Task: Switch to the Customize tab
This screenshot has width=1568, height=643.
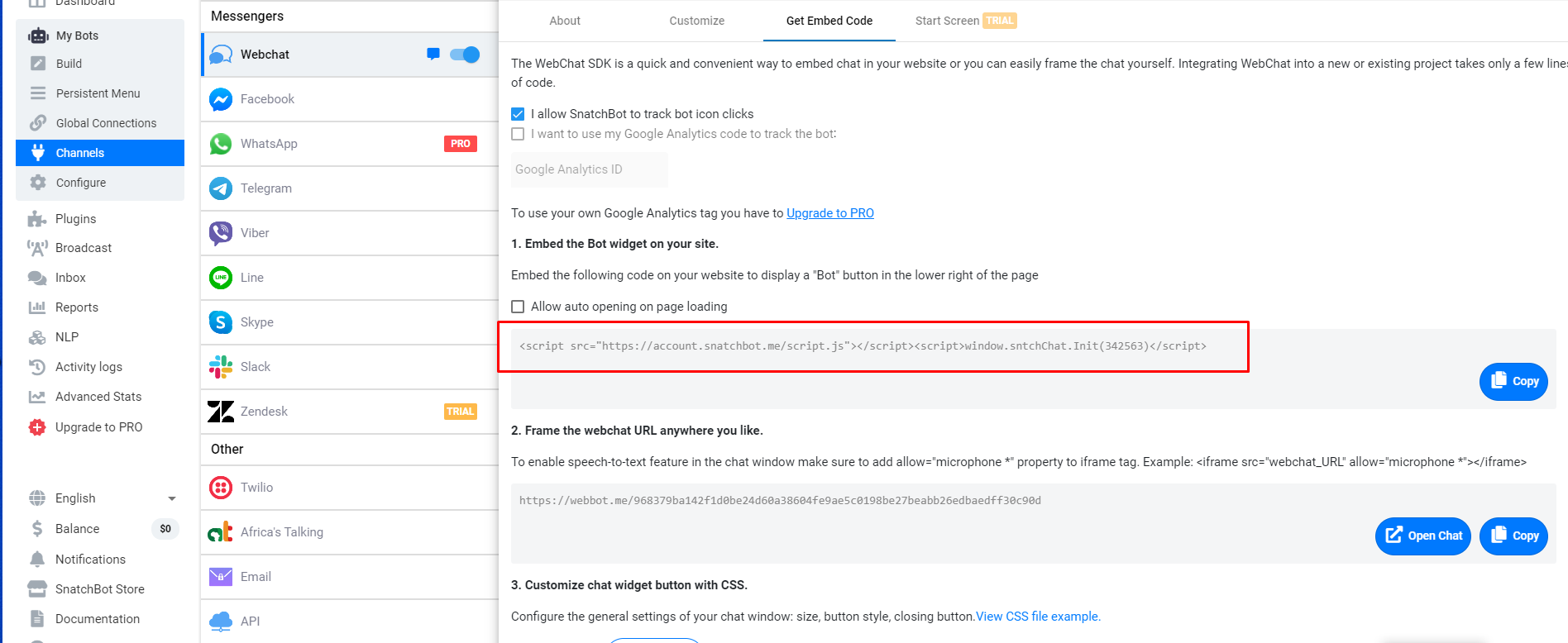Action: point(697,21)
